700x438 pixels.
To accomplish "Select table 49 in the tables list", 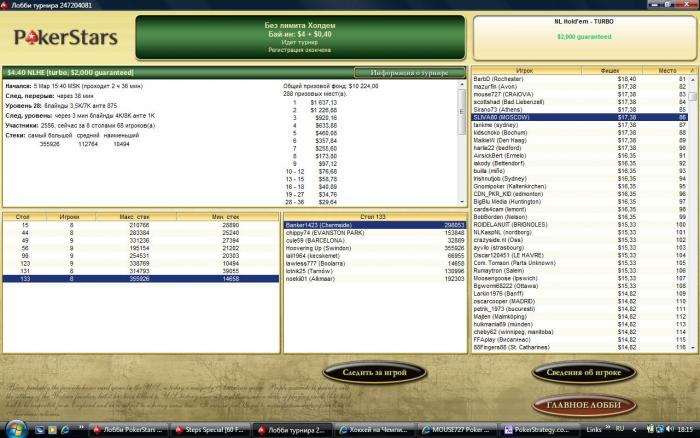I will [x=141, y=240].
